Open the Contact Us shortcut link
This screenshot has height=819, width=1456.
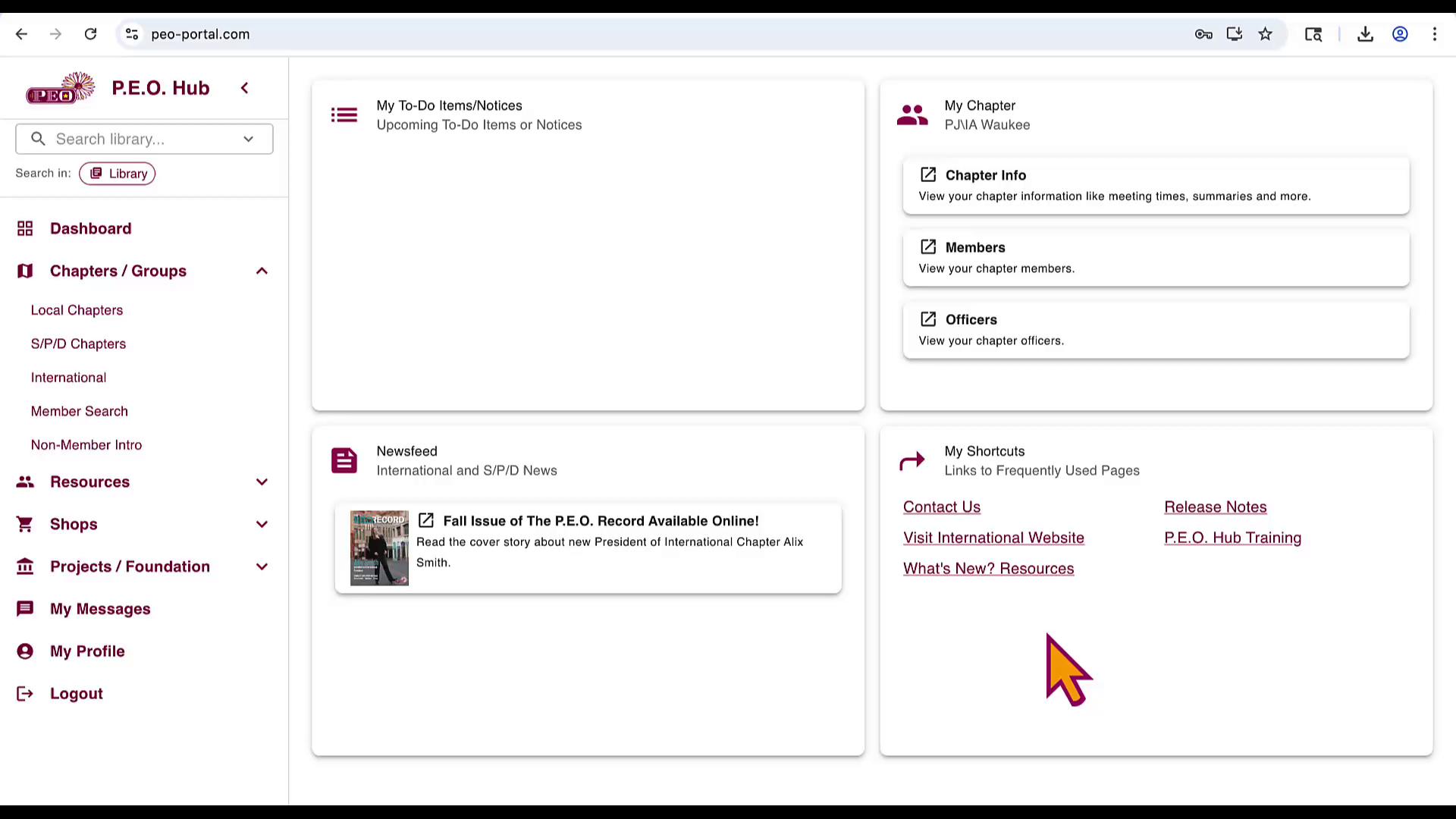(942, 507)
